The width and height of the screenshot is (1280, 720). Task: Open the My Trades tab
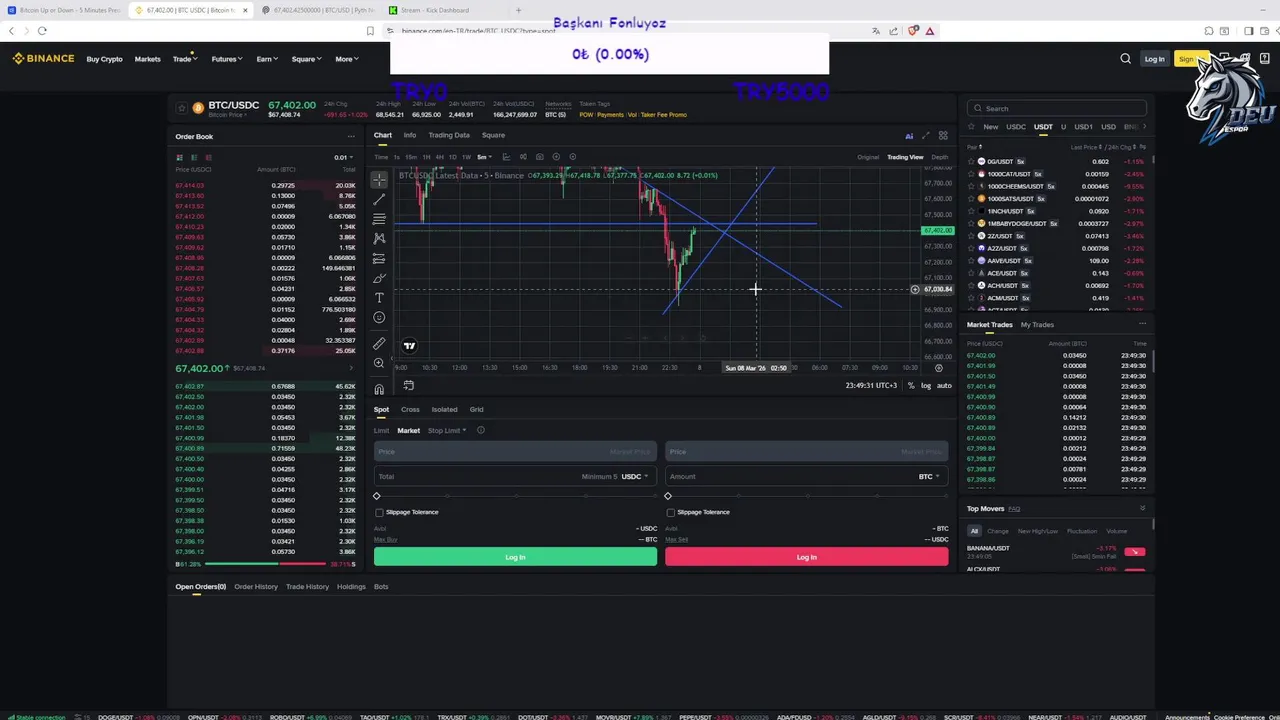point(1037,324)
